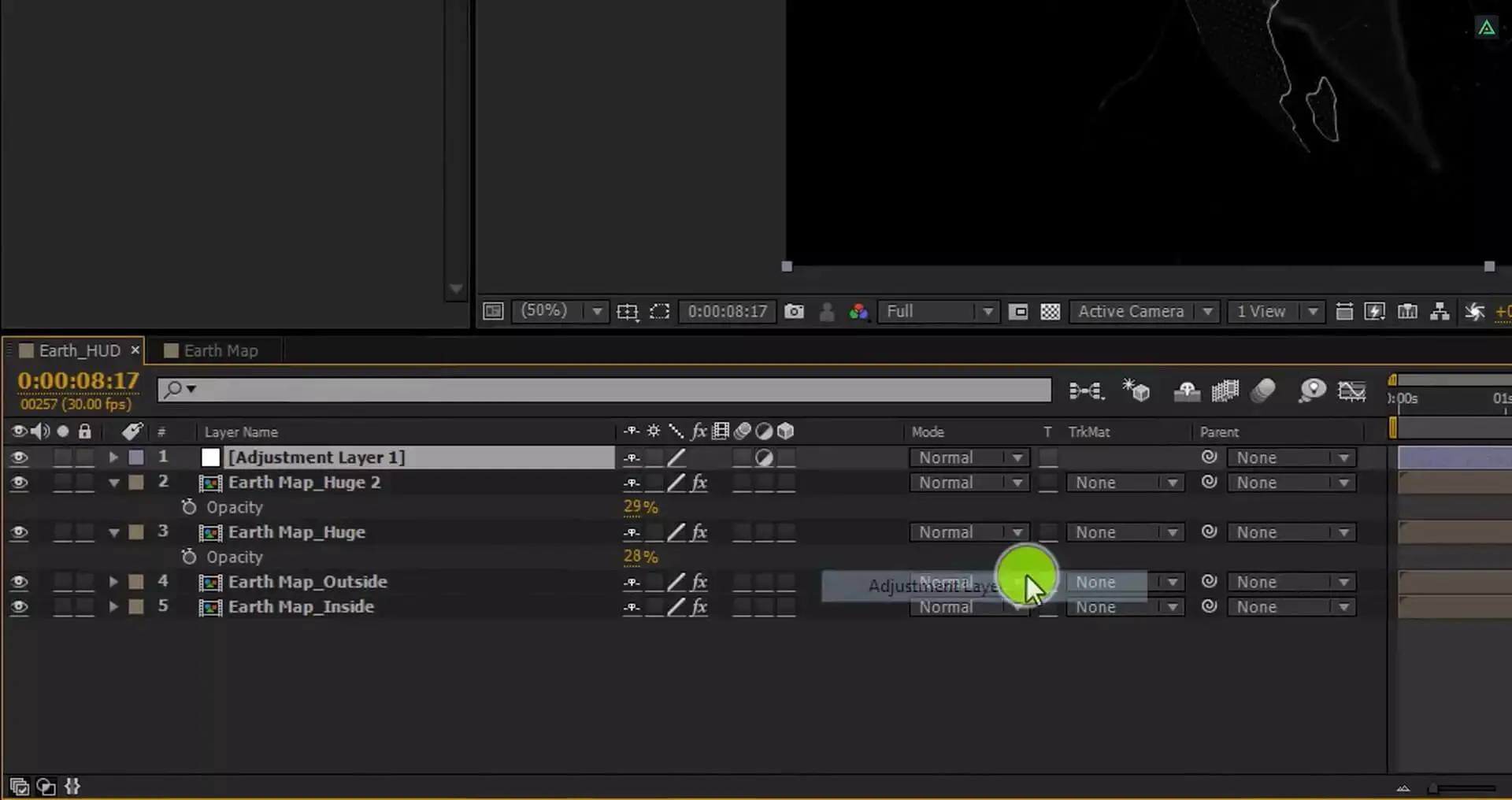Open the Graph Editor icon

coord(1352,391)
